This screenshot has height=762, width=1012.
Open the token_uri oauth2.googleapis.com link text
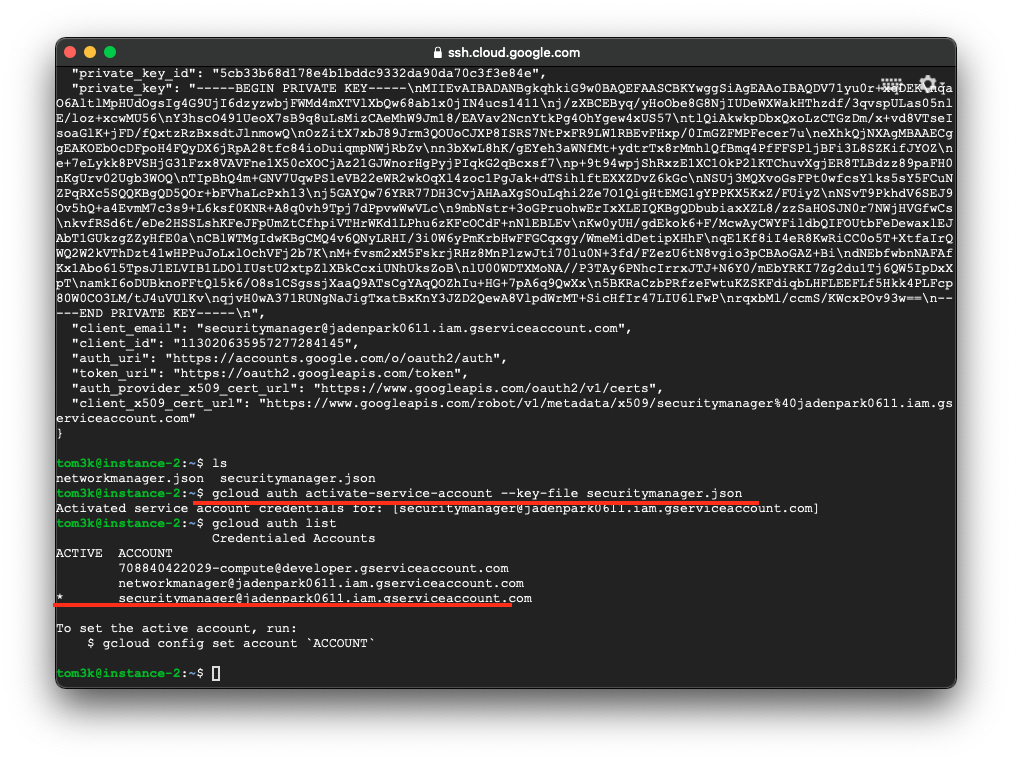coord(317,374)
